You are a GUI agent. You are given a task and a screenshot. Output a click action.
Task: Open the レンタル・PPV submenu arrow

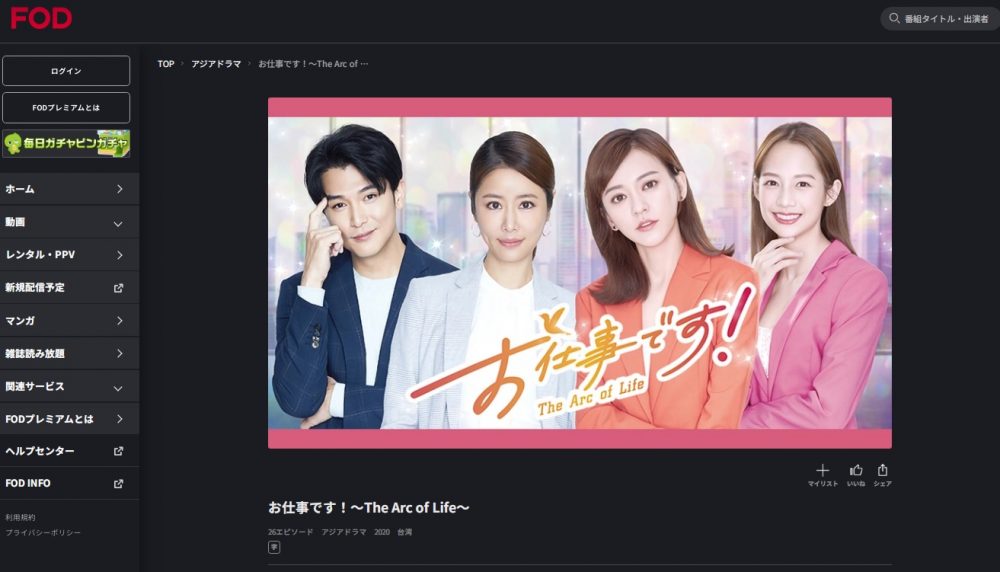(x=119, y=255)
